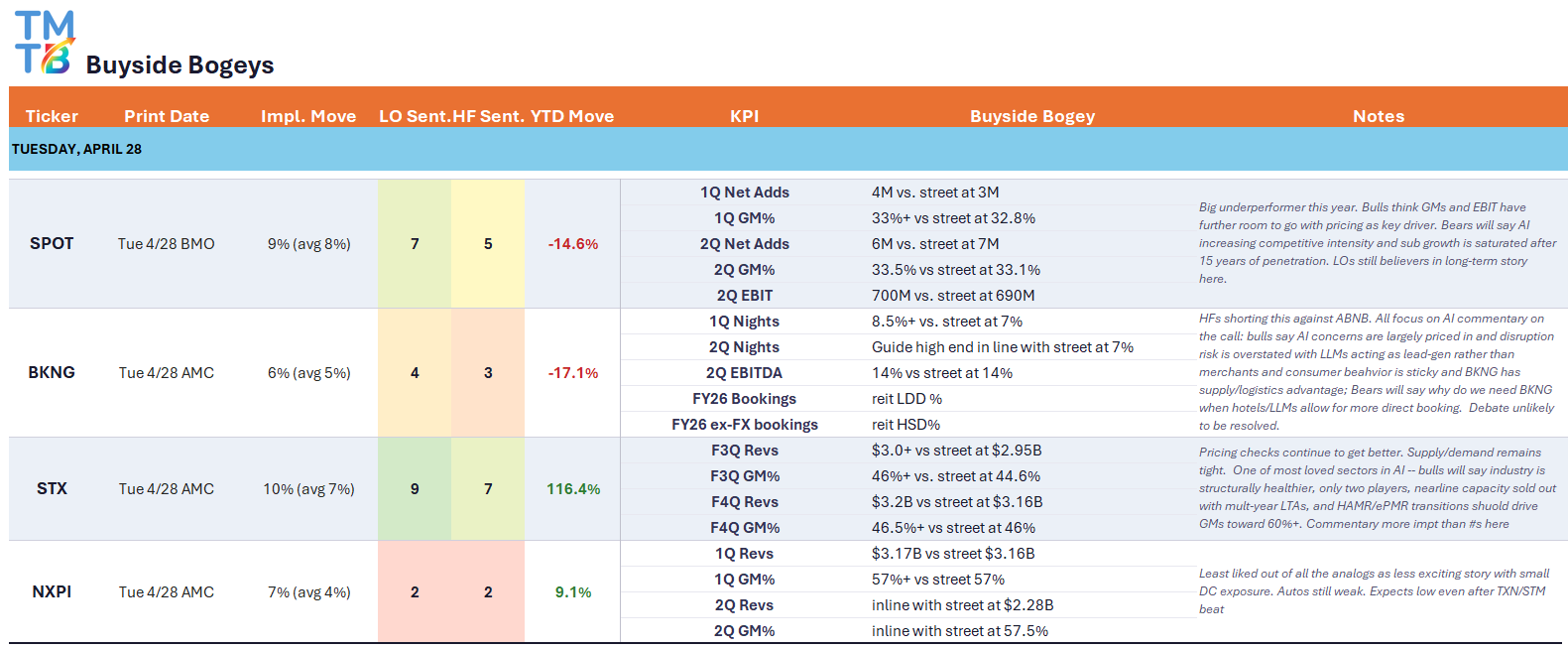Click the BKNG ticker cell
This screenshot has width=1568, height=649.
pyautogui.click(x=52, y=372)
